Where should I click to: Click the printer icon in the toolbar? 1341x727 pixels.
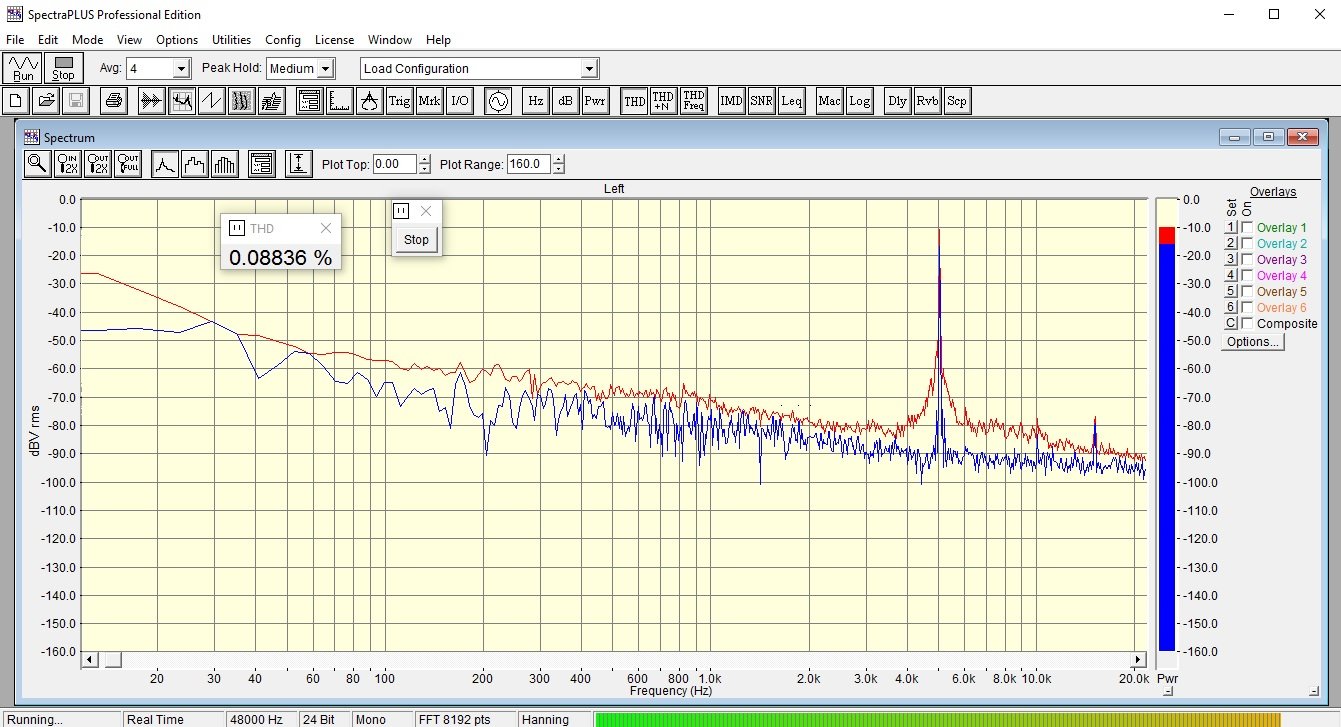coord(114,101)
